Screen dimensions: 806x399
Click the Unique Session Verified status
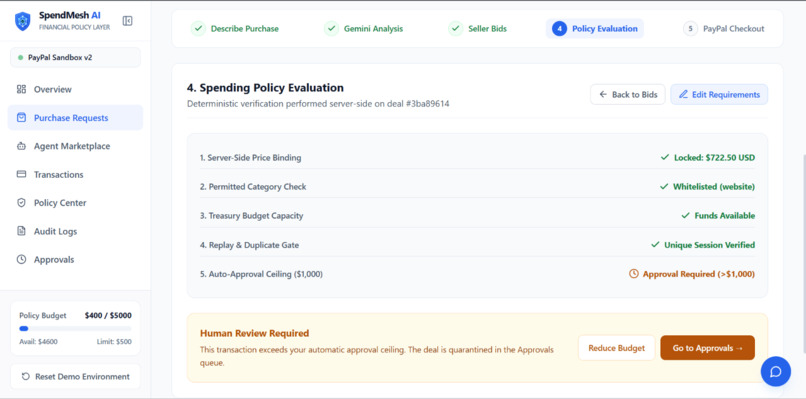point(709,245)
